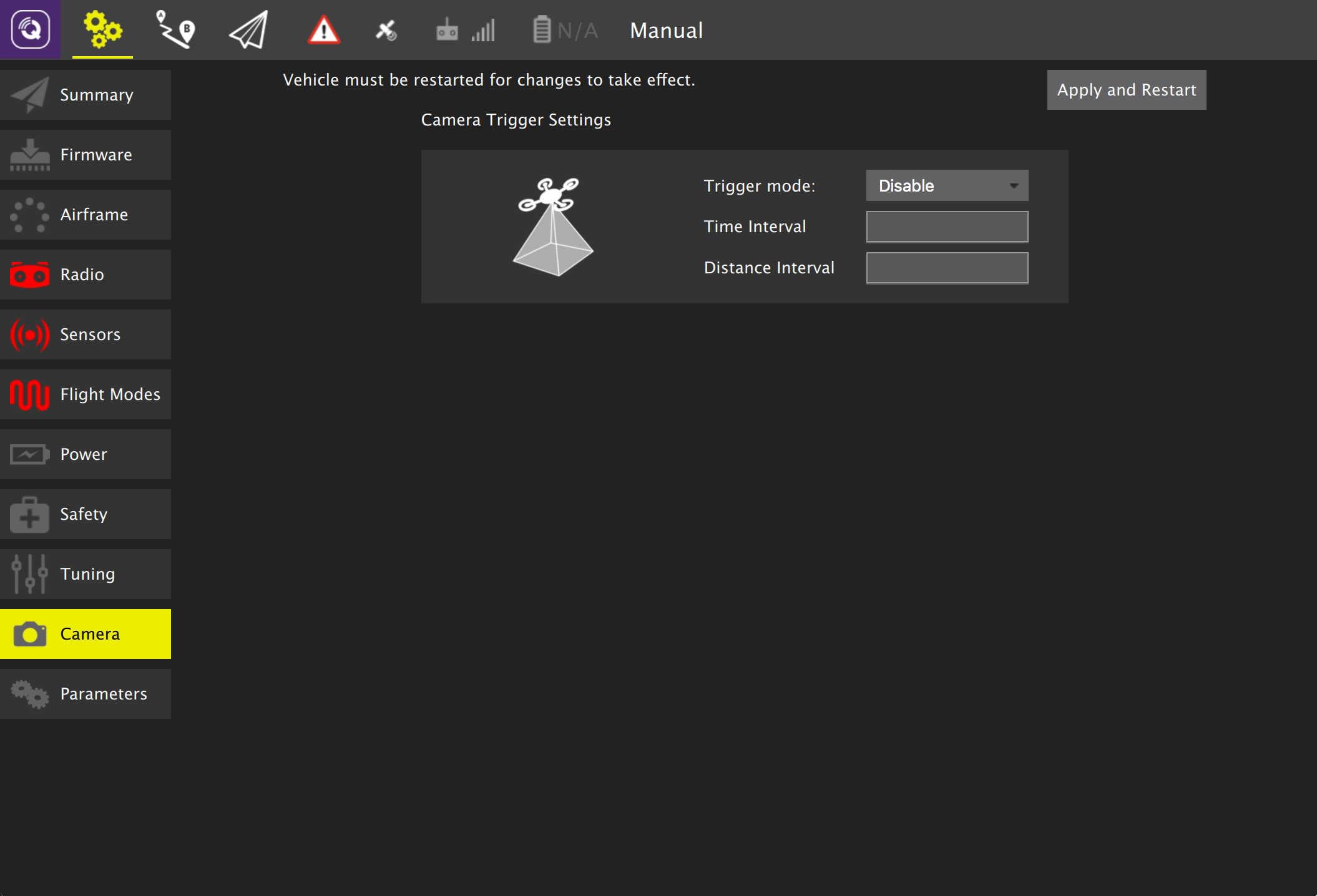
Task: Click the waypoint navigation icon
Action: pos(175,30)
